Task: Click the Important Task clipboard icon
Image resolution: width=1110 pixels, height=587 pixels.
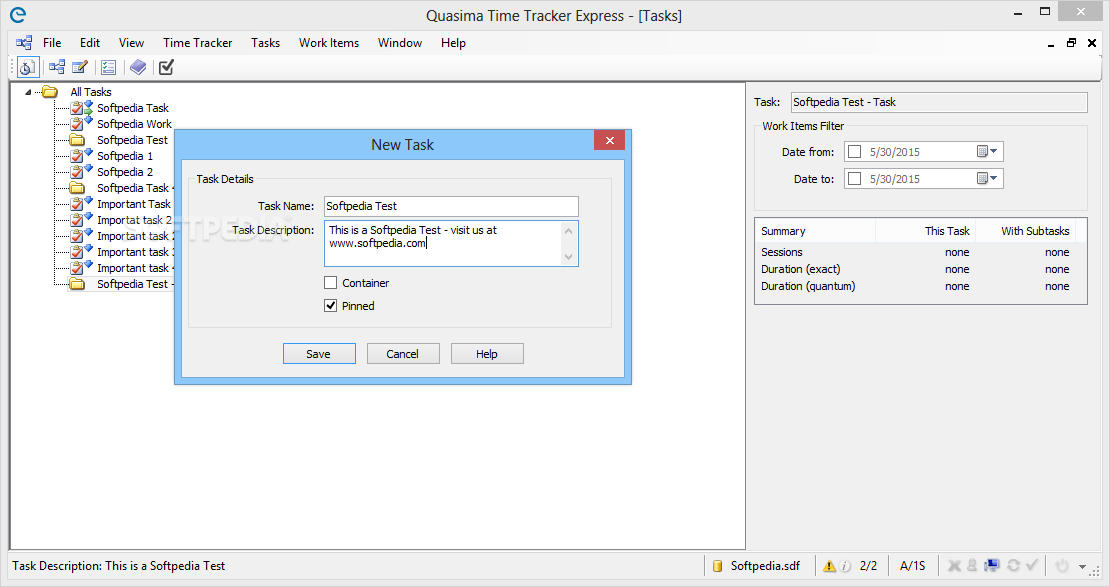Action: pos(77,204)
